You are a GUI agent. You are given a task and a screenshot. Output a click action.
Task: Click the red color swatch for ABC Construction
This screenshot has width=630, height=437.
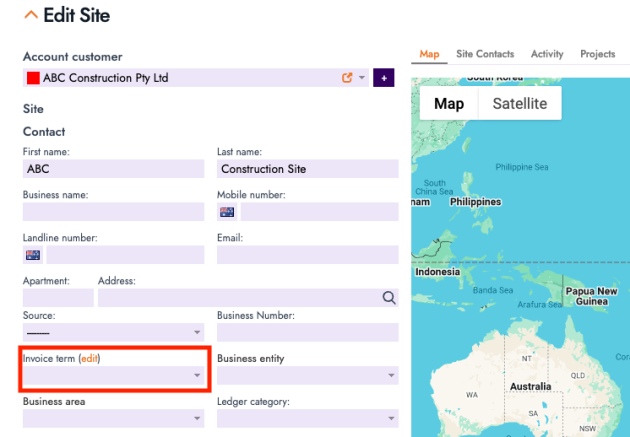[33, 78]
